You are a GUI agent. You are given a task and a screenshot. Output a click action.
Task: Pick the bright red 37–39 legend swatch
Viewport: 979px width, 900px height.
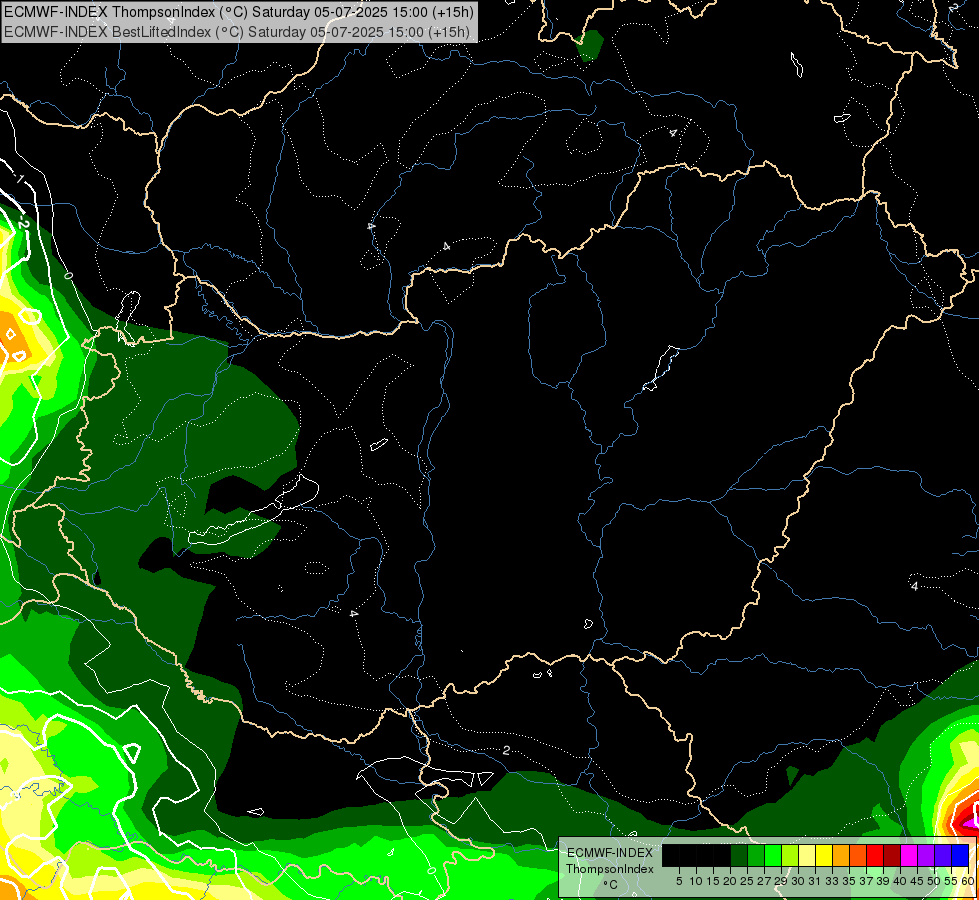pyautogui.click(x=875, y=855)
